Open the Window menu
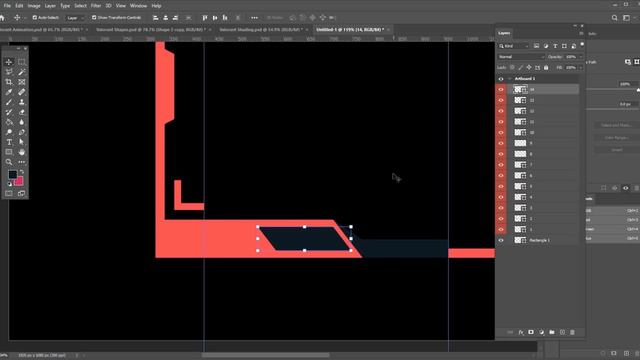Screen dimensions: 640x360 [138, 6]
